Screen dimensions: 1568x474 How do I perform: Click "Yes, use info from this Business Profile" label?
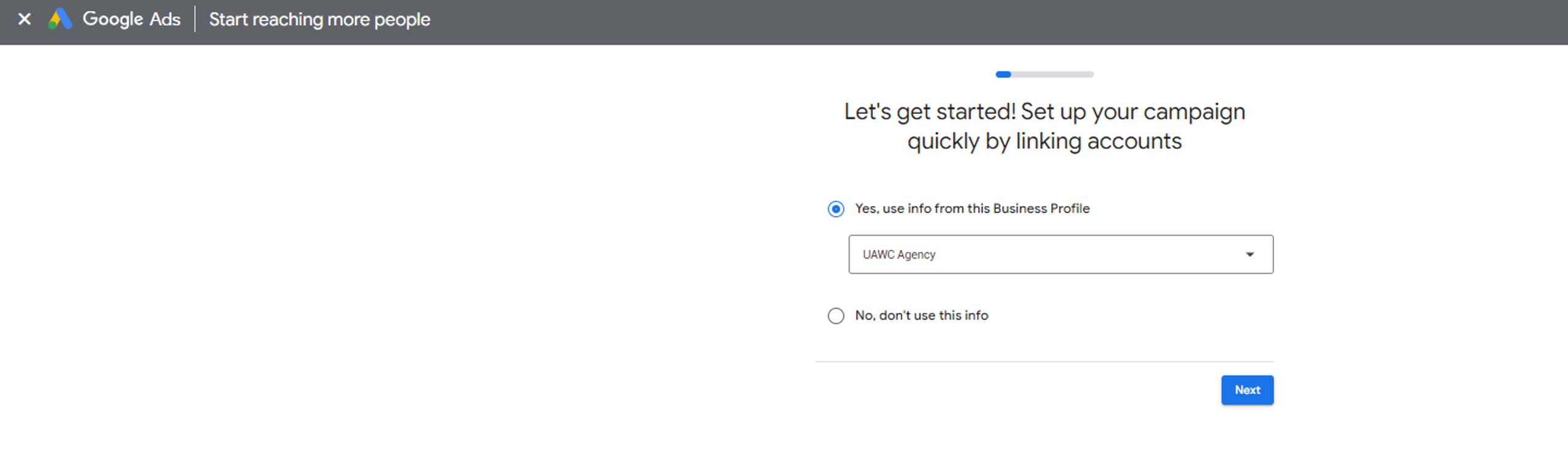[972, 209]
